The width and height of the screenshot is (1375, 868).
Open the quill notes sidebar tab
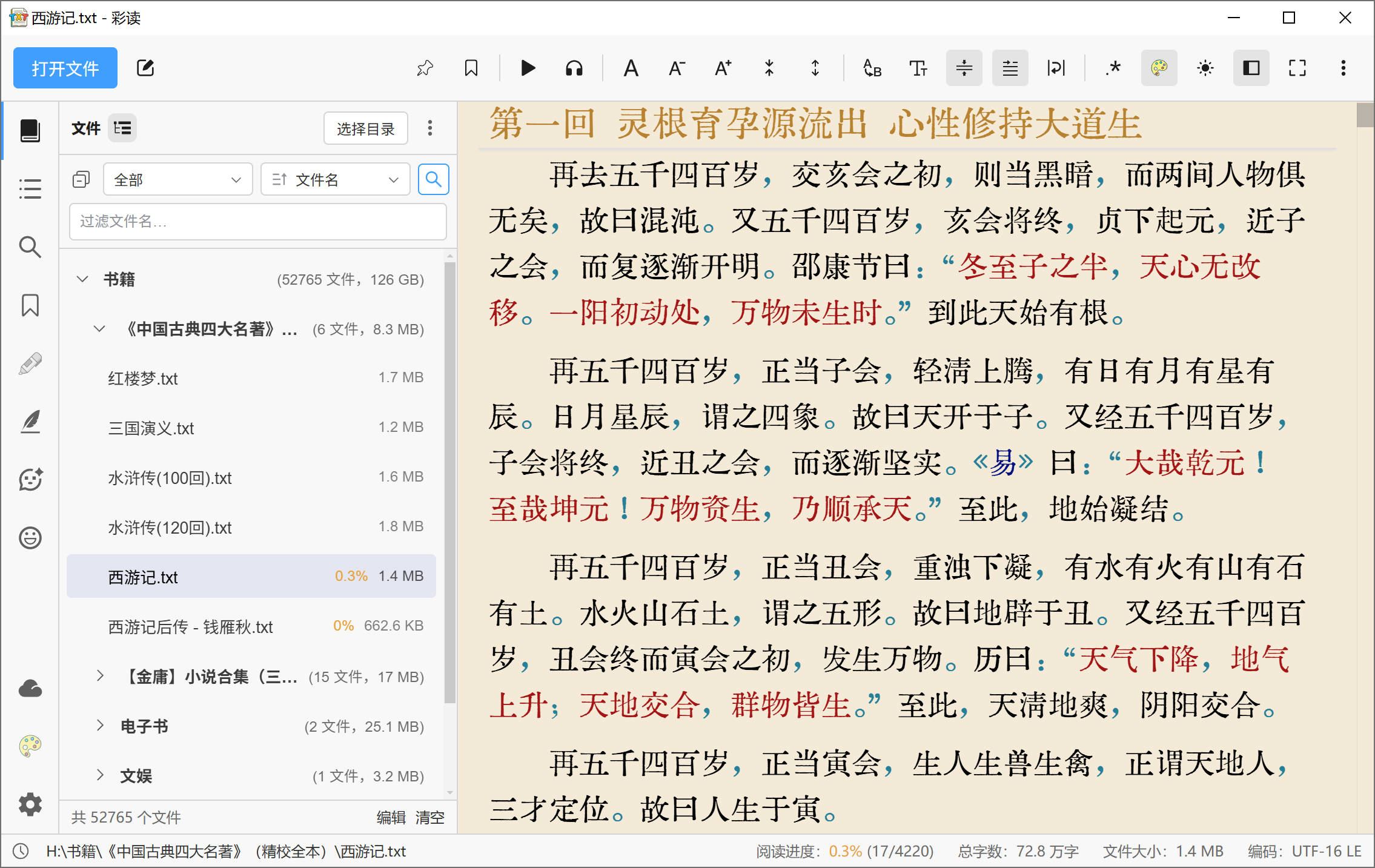(30, 422)
